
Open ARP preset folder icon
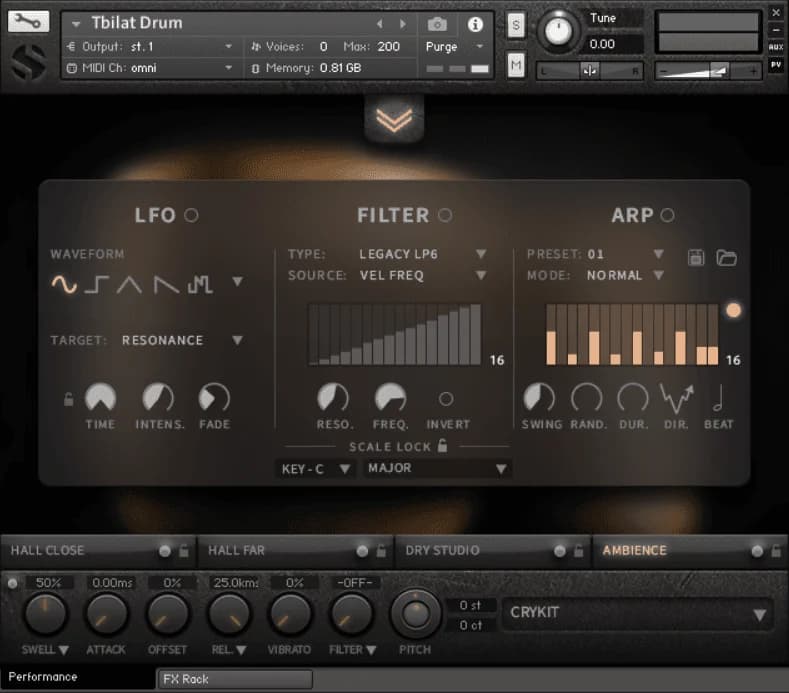(x=727, y=257)
